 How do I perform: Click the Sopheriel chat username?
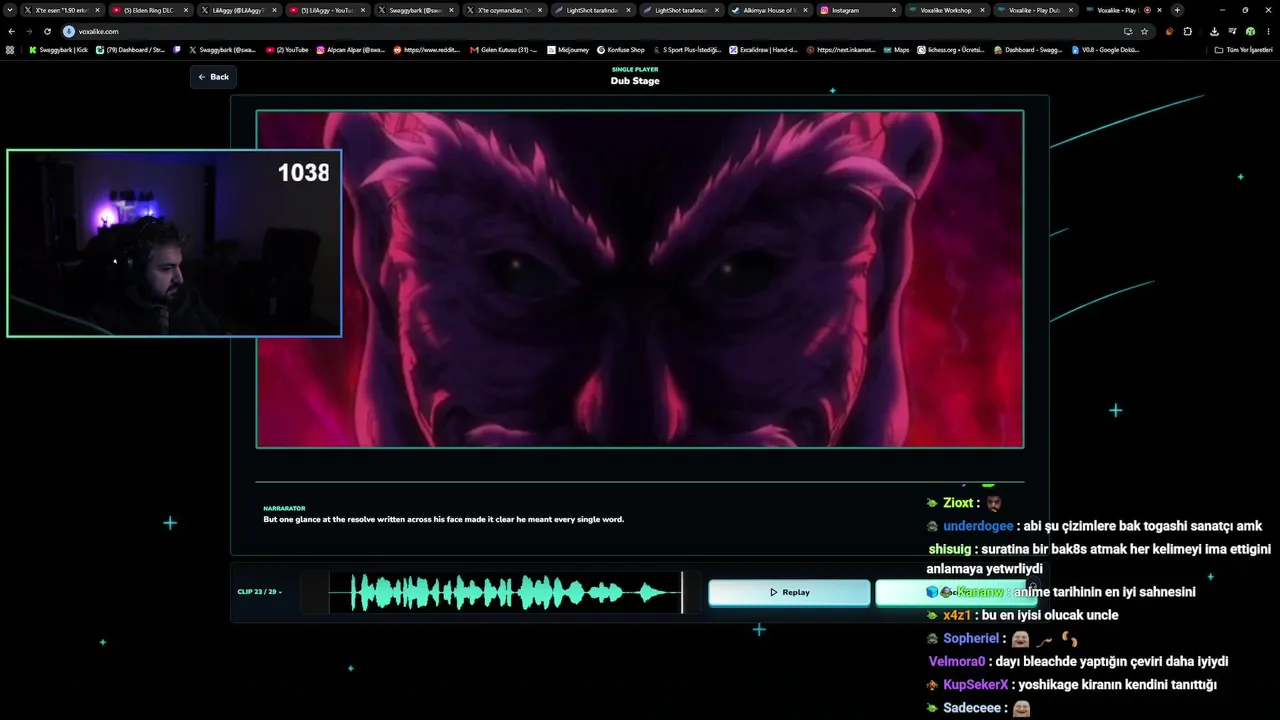(971, 638)
